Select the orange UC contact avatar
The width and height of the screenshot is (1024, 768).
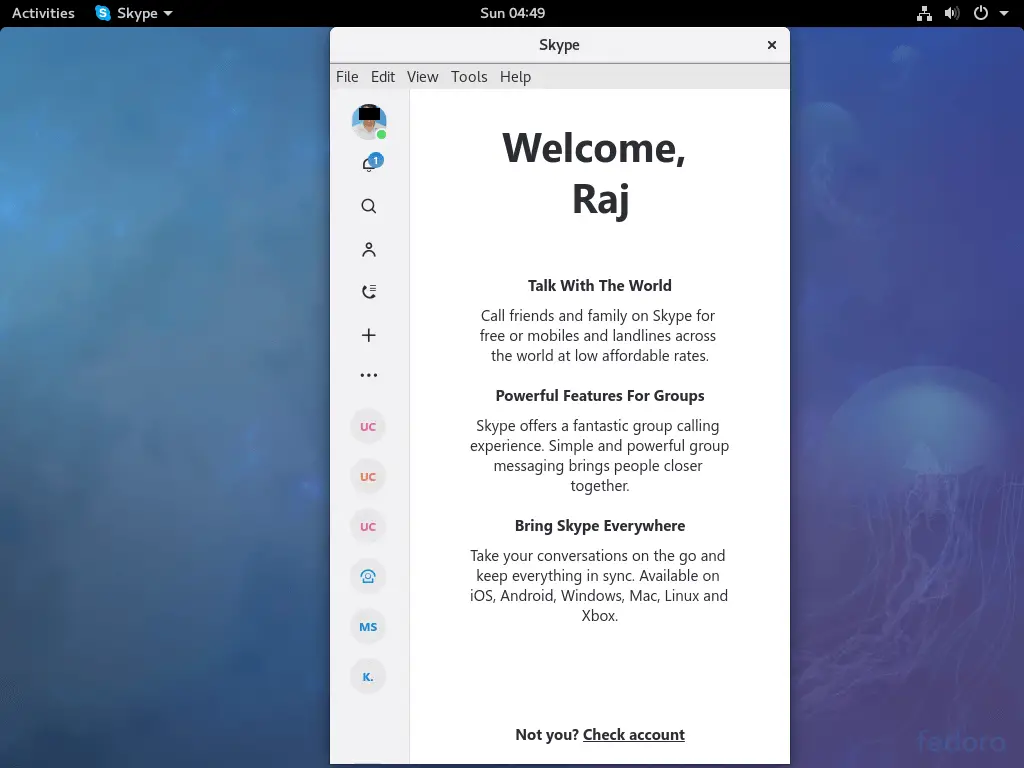[368, 477]
